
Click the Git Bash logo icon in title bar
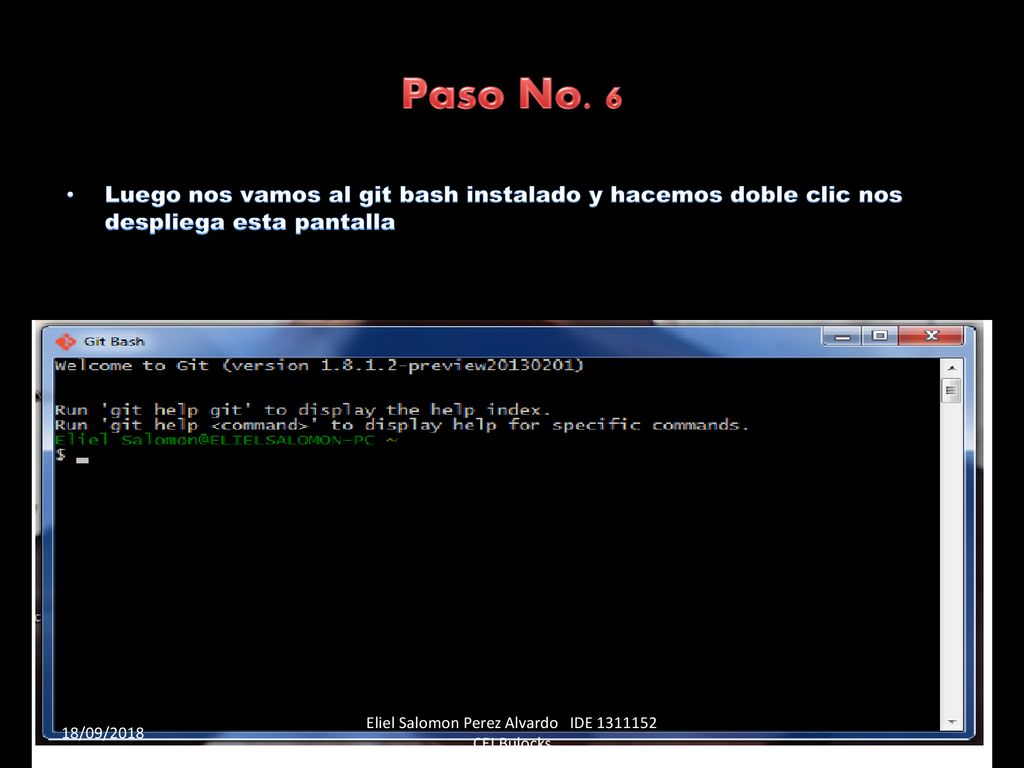coord(65,341)
